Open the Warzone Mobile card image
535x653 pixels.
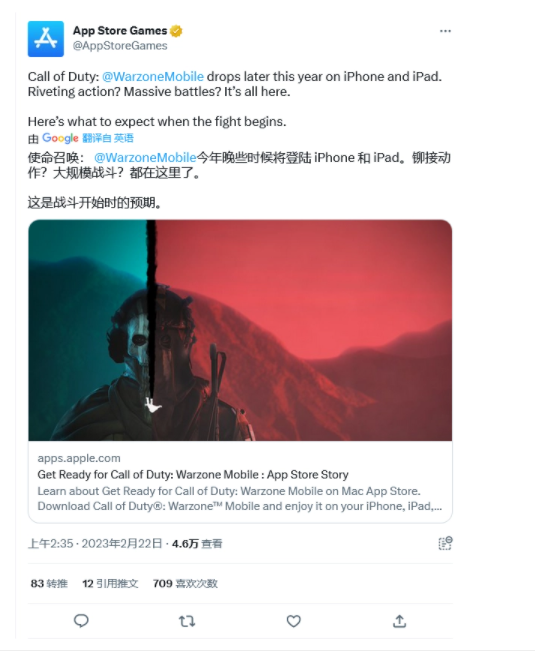pyautogui.click(x=240, y=330)
